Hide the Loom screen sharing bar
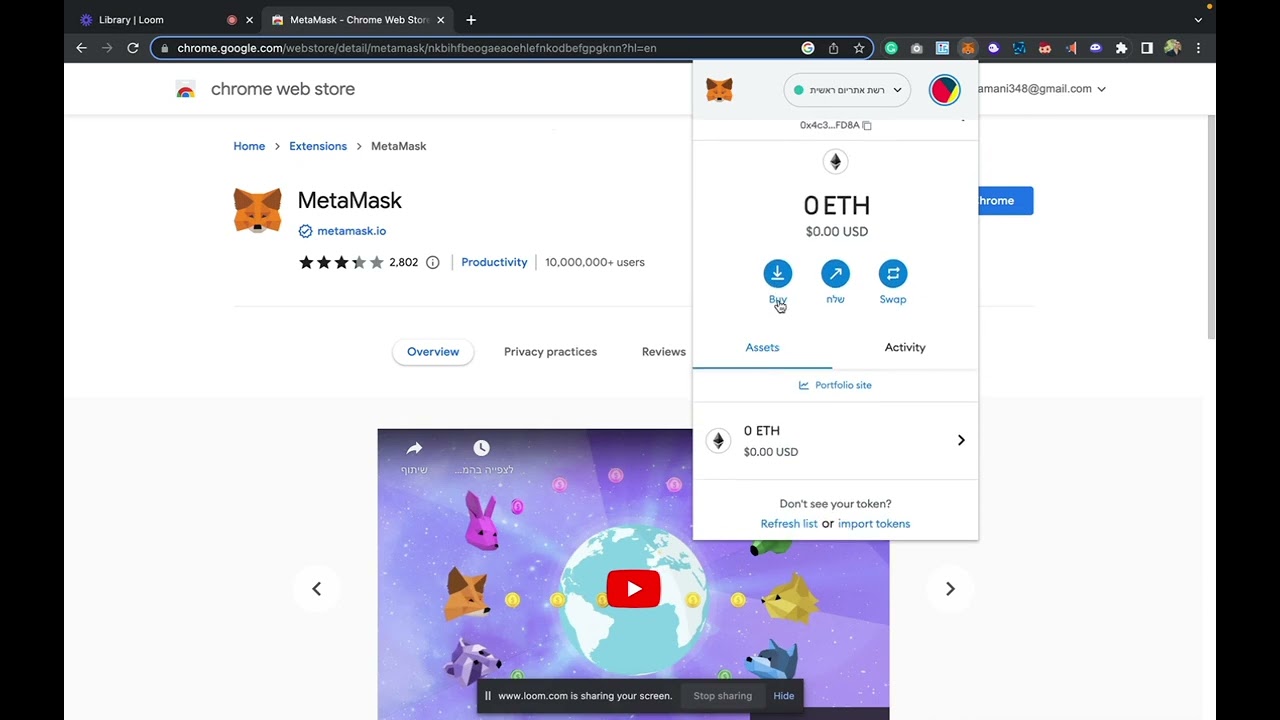This screenshot has width=1280, height=720. (784, 696)
